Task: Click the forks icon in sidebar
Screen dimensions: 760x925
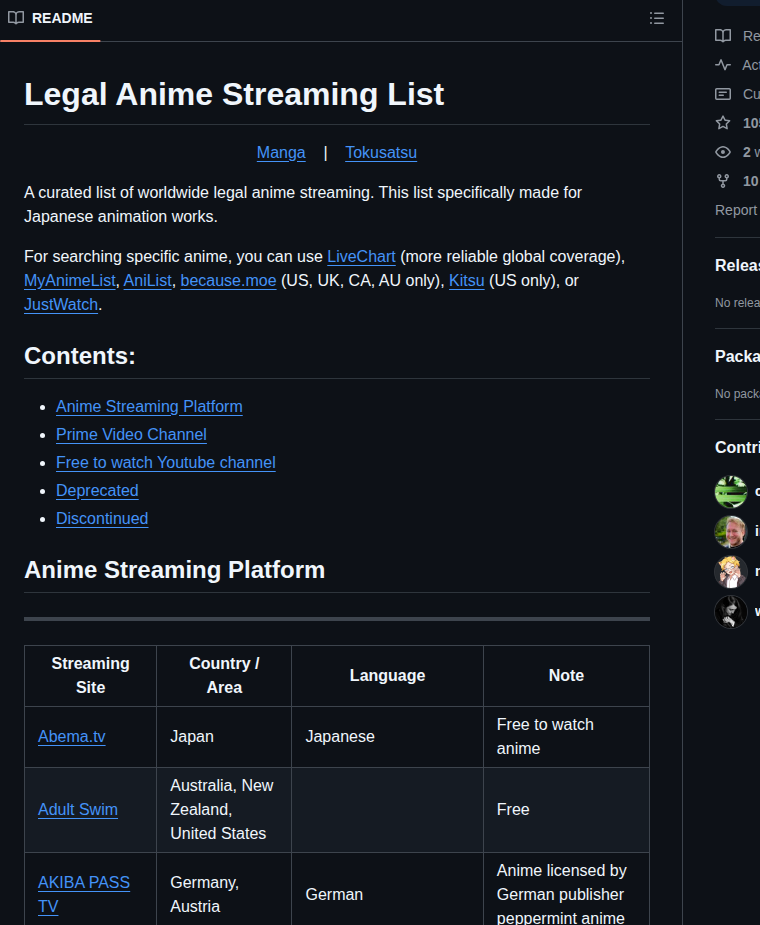Action: point(723,181)
